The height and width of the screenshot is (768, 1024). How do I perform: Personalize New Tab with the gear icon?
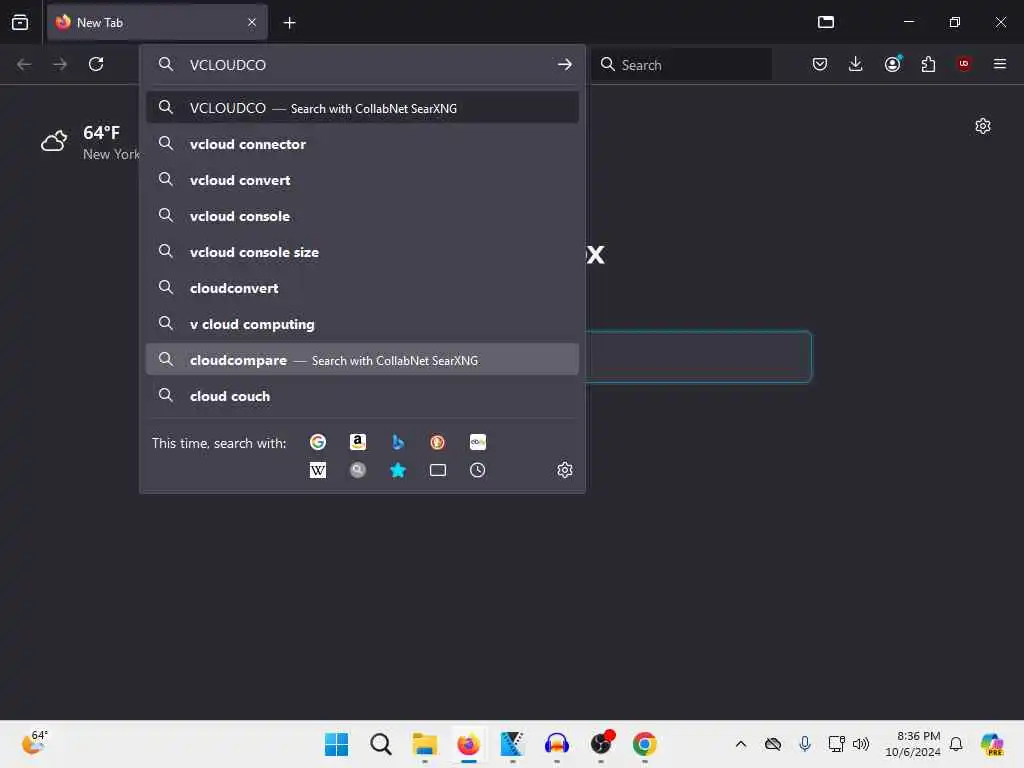tap(983, 126)
